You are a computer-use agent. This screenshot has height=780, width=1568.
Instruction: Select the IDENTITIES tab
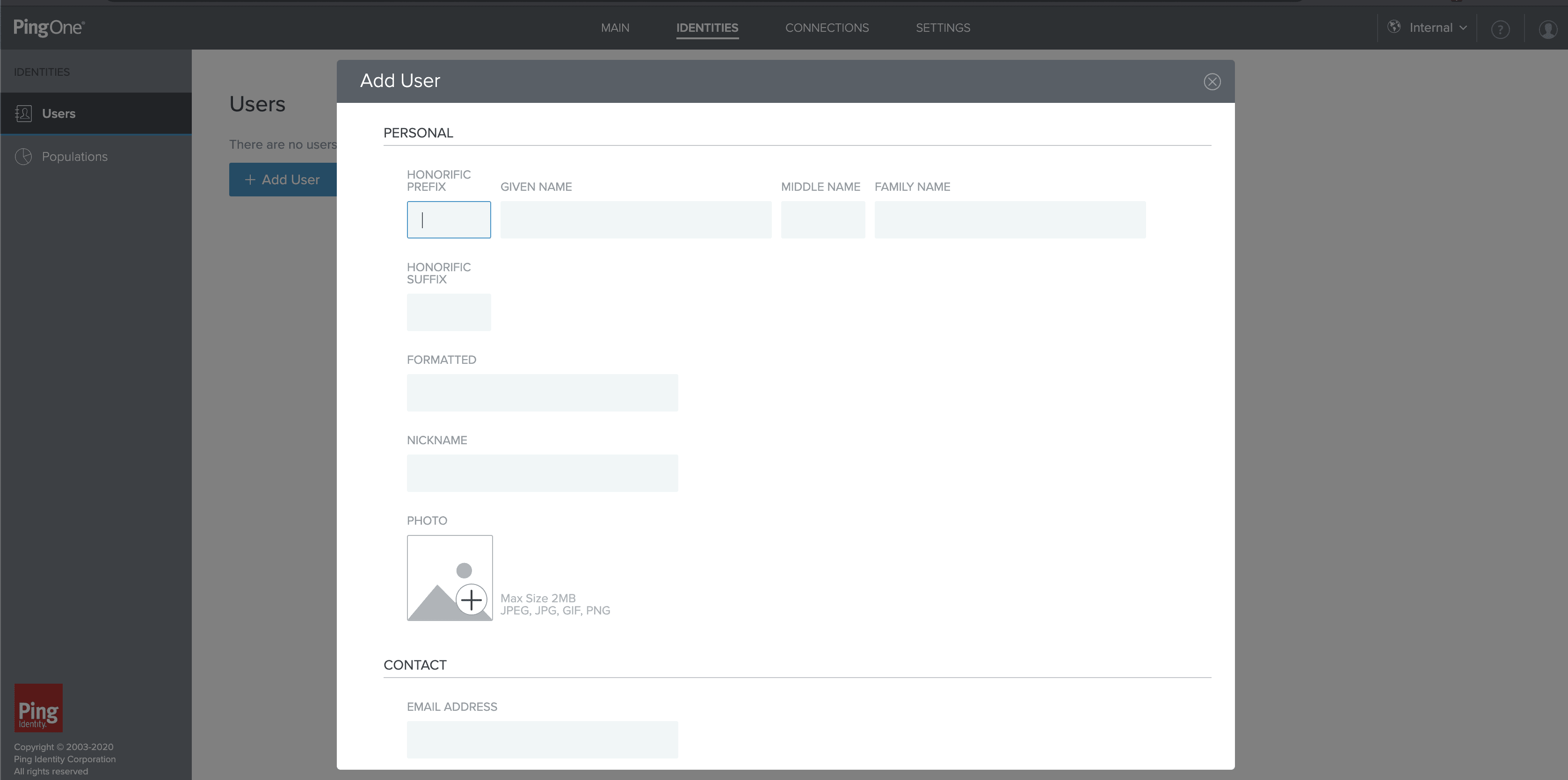click(707, 28)
